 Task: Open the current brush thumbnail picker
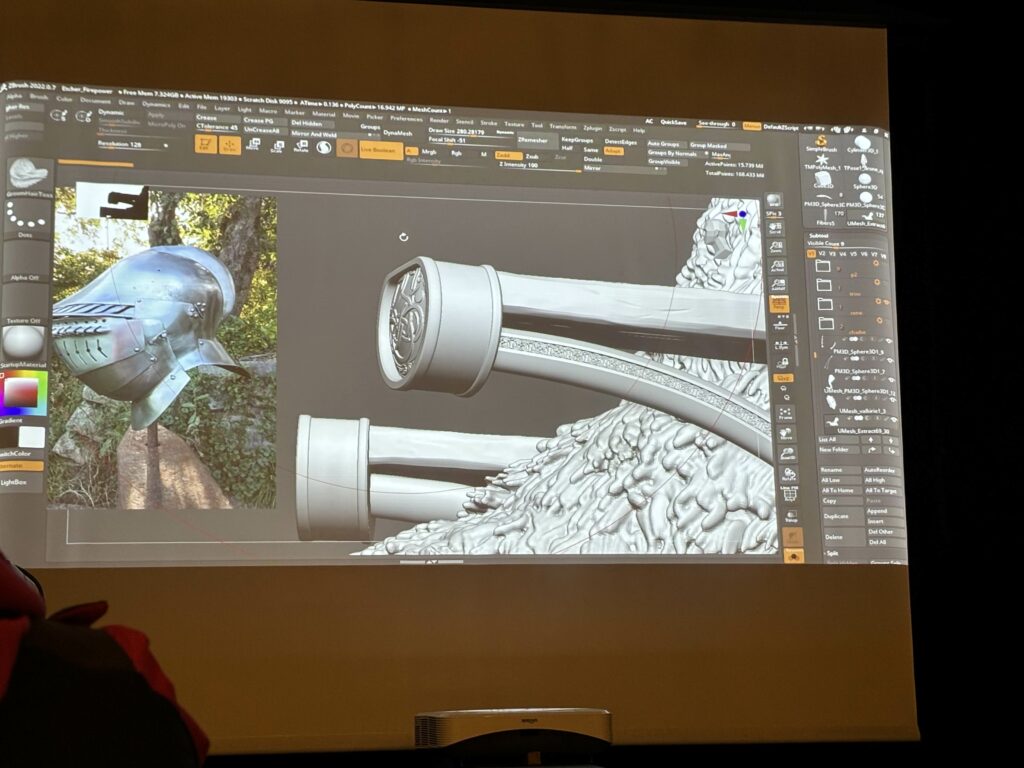point(28,174)
